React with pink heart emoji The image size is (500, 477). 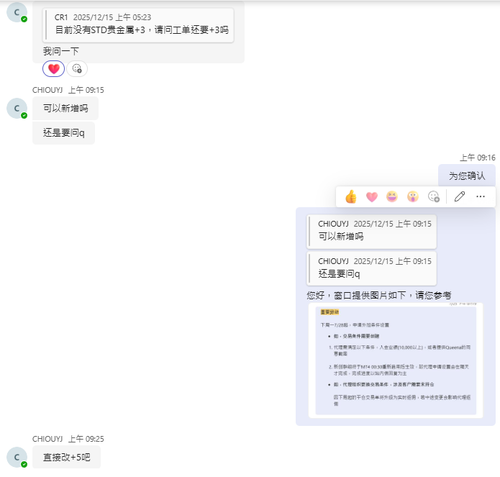[x=372, y=197]
